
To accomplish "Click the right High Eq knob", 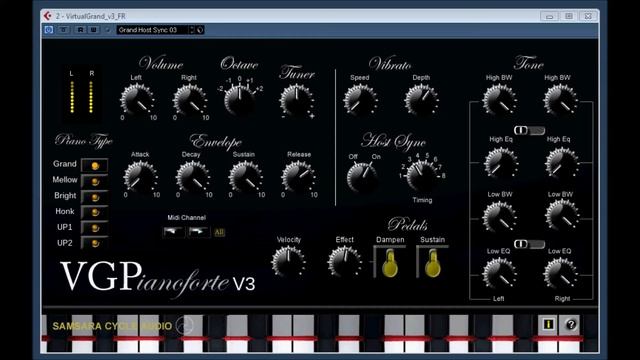I will click(x=562, y=163).
